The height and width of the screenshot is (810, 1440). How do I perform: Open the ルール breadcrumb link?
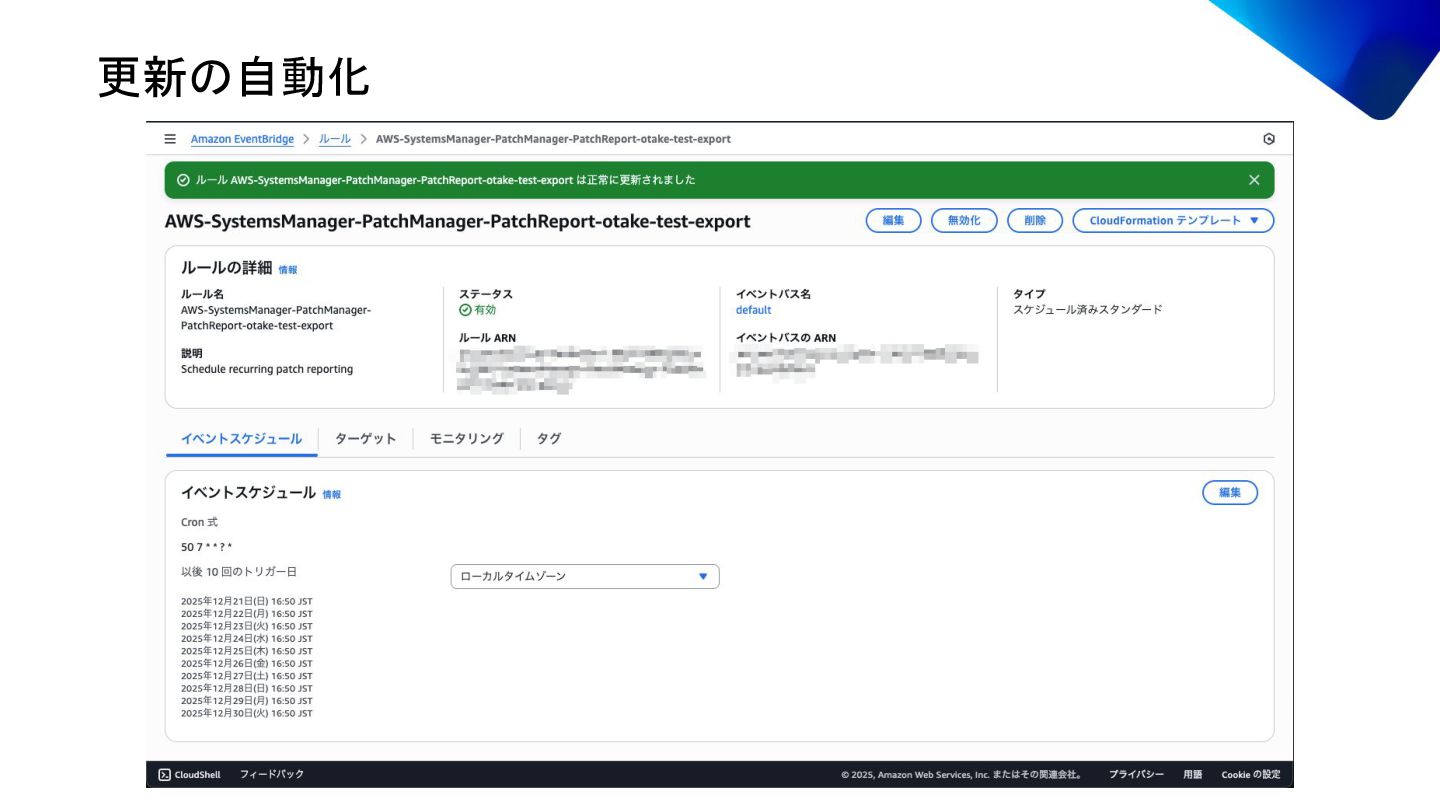point(335,139)
